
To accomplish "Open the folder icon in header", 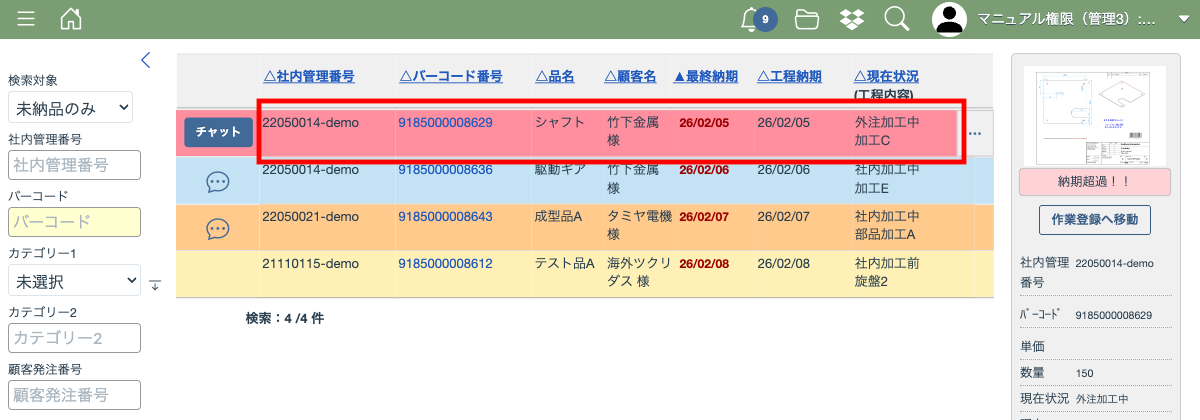I will pyautogui.click(x=806, y=19).
